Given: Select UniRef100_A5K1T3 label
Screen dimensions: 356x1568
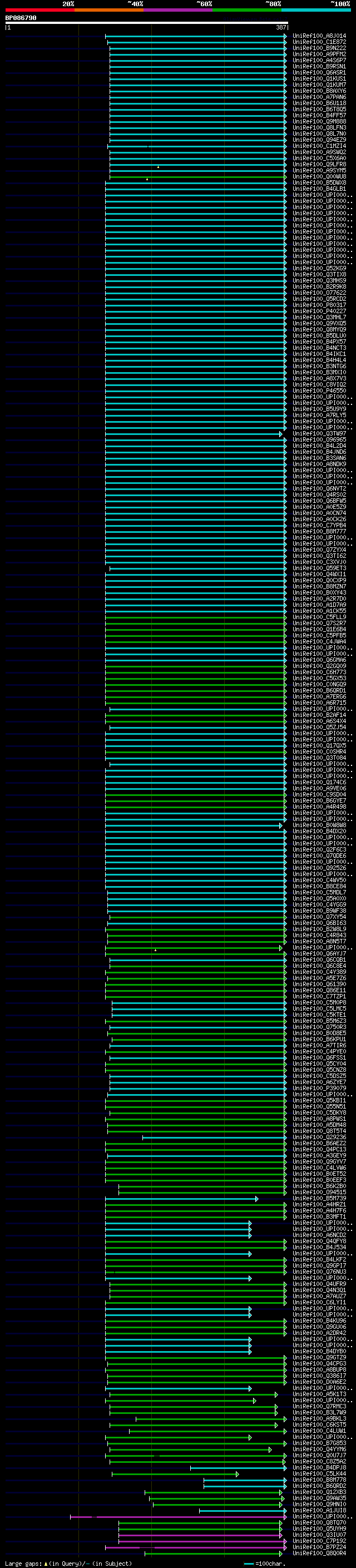Looking at the screenshot, I should click(319, 1394).
